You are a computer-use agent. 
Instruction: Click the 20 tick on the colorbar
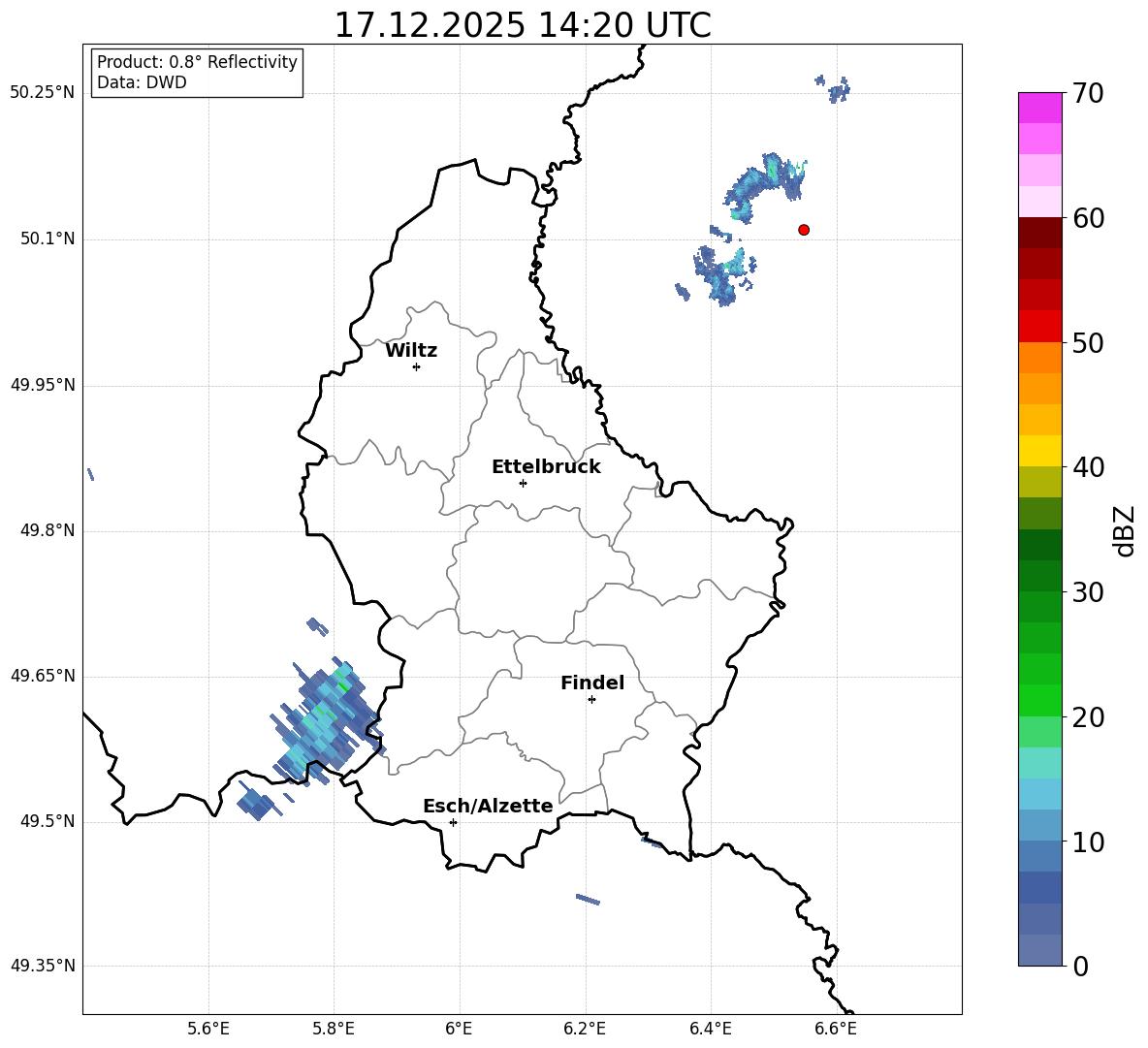[1088, 717]
